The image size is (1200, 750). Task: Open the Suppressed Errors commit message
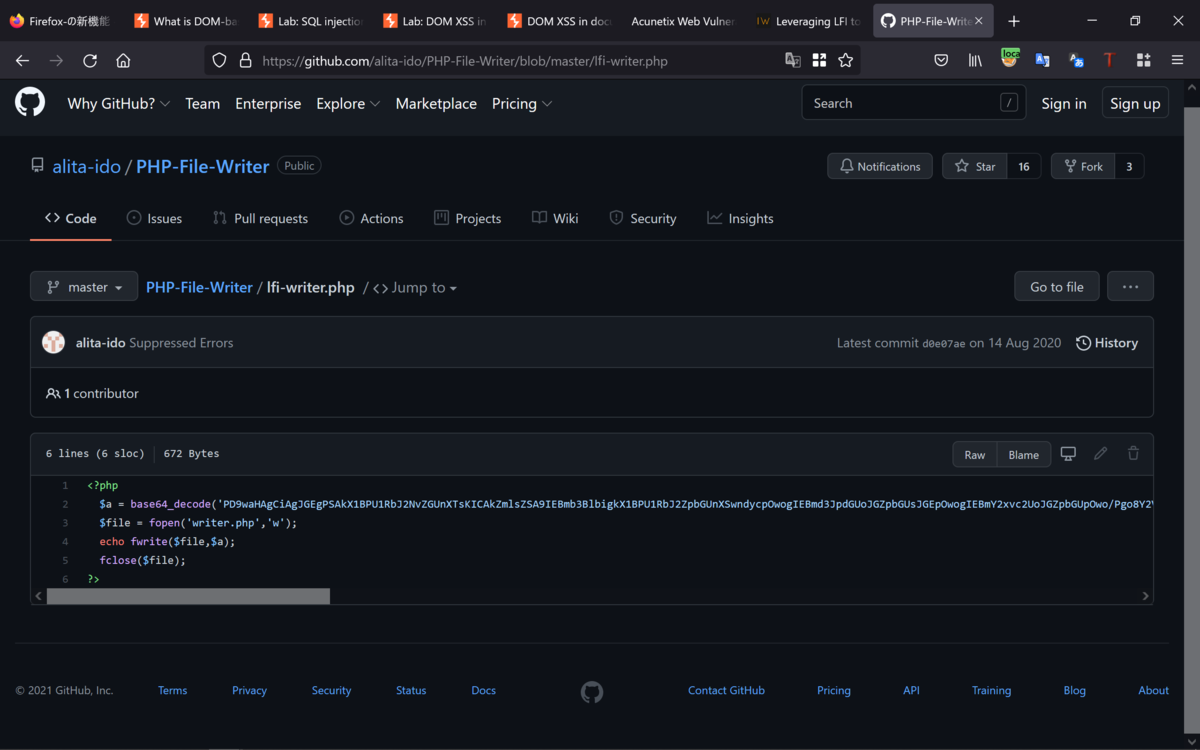181,343
